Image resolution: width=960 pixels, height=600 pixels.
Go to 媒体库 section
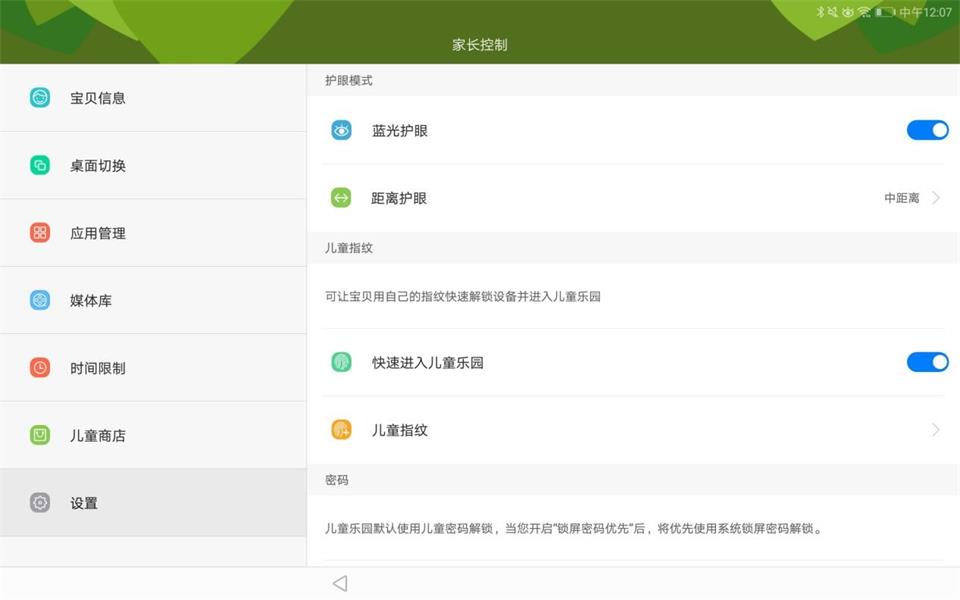153,301
